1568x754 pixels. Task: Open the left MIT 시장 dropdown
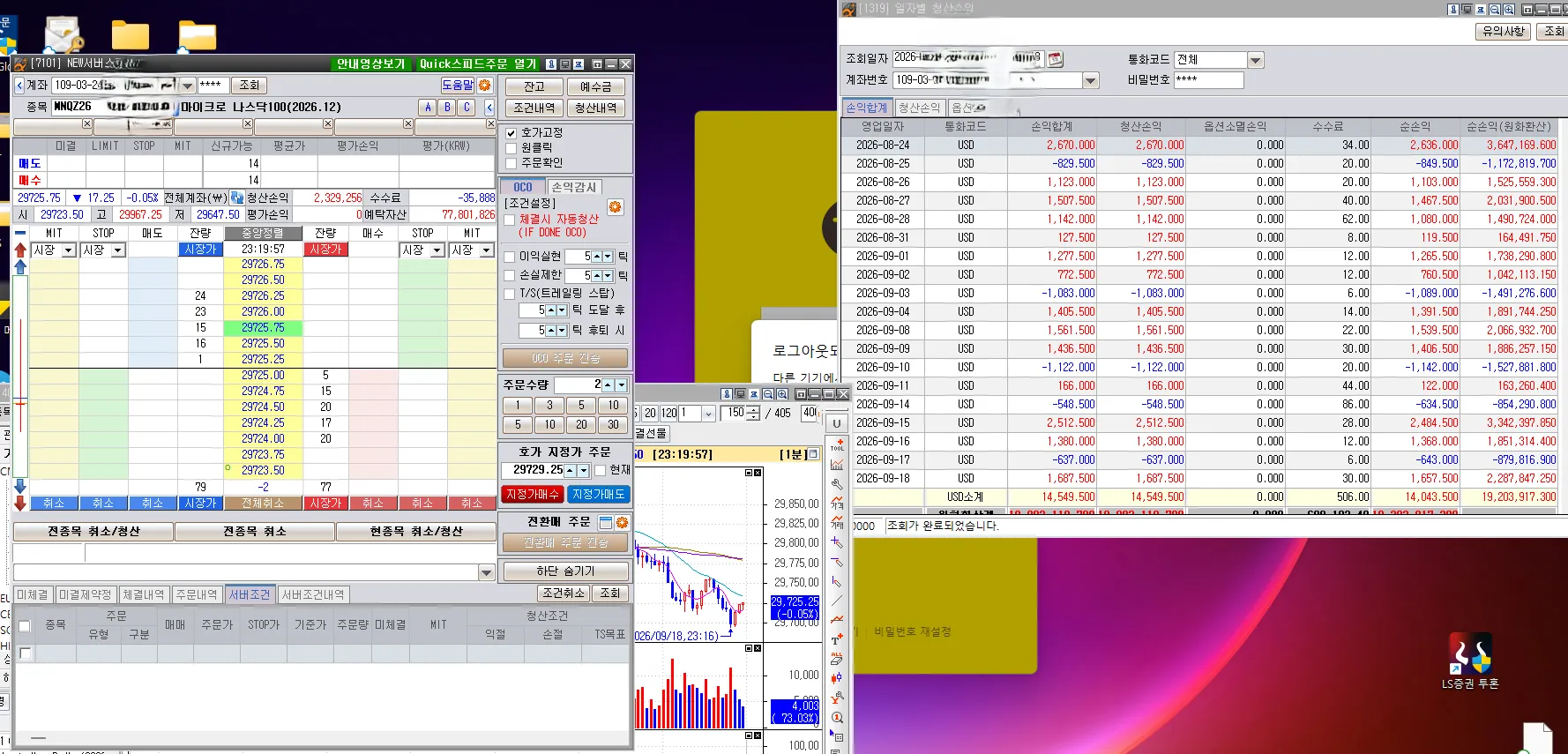pos(69,250)
